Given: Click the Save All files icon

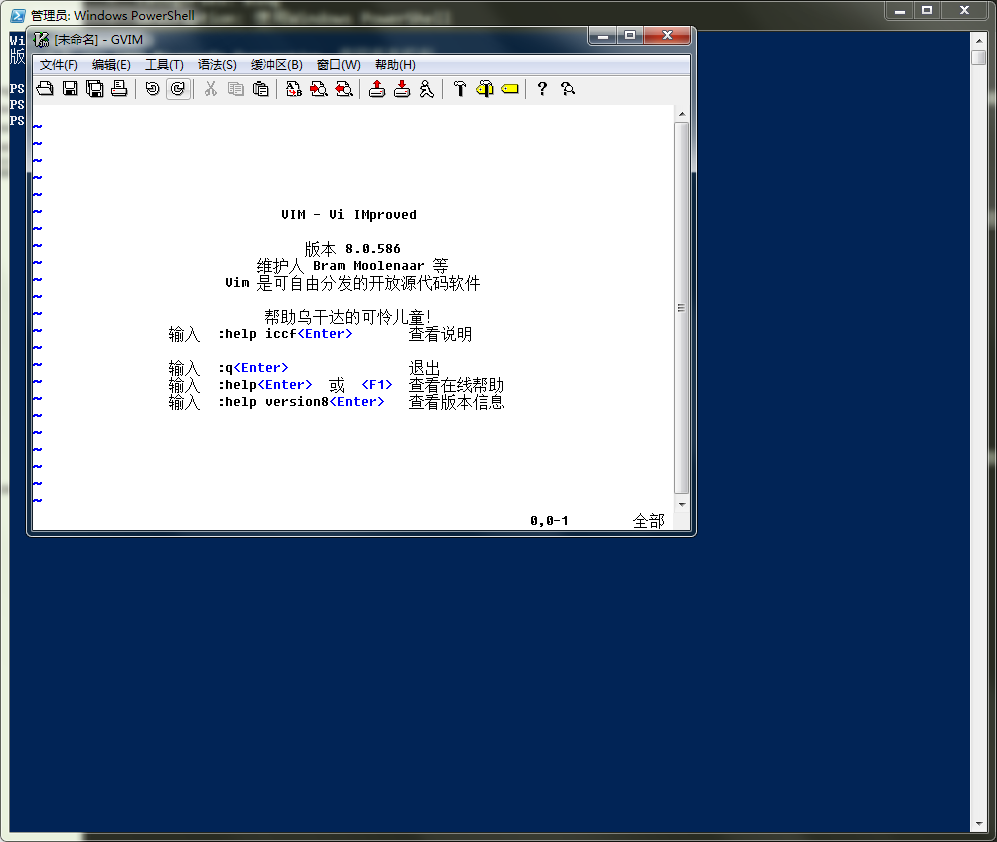Looking at the screenshot, I should click(95, 89).
